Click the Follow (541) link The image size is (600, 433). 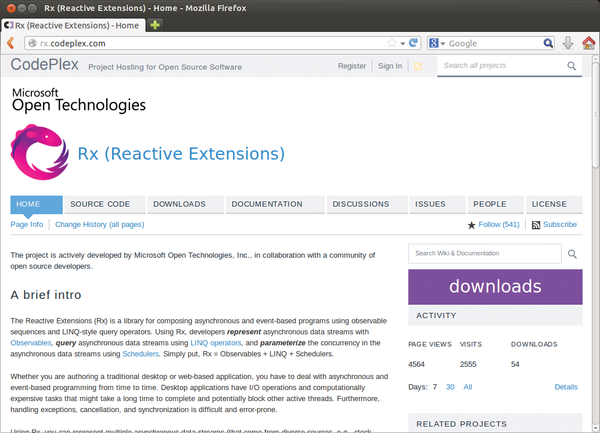499,225
